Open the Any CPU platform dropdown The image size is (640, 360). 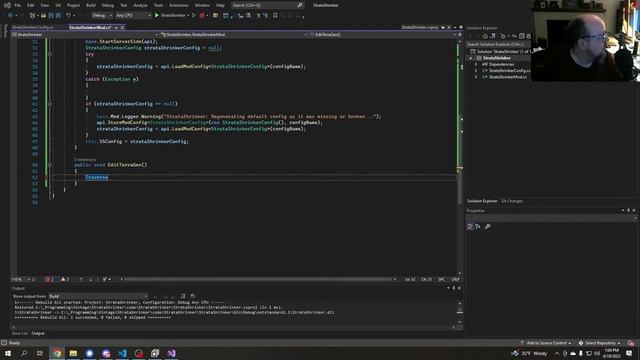133,16
